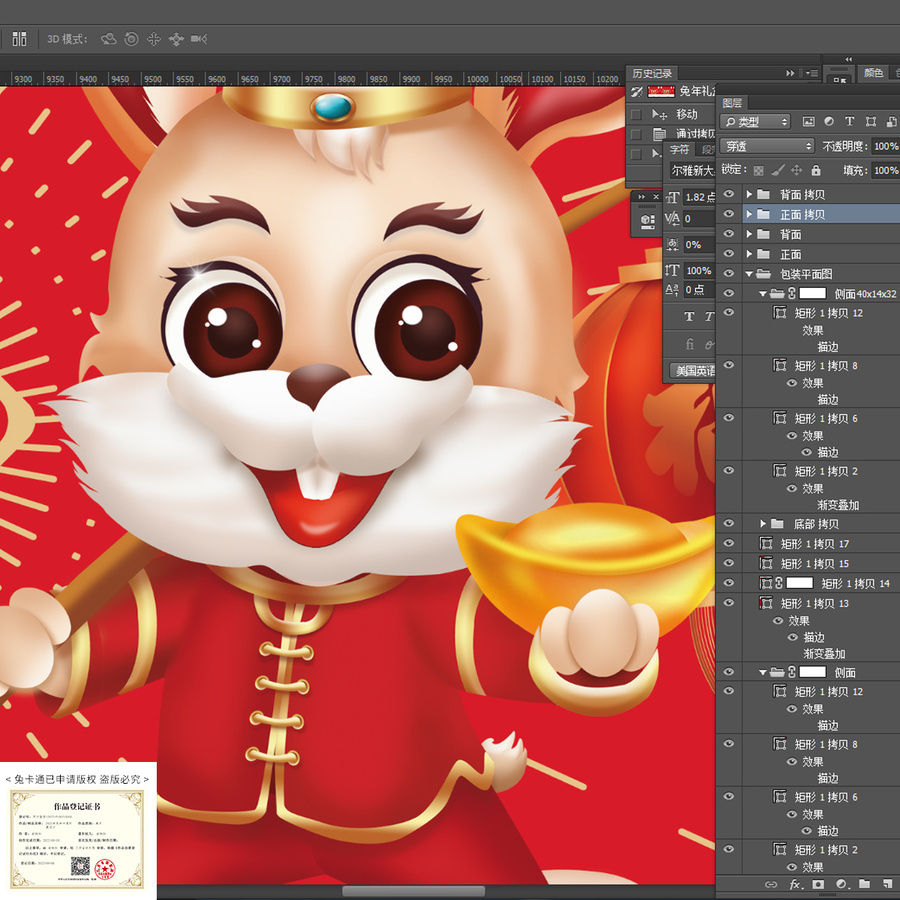Click lock all padlock icon

click(816, 170)
